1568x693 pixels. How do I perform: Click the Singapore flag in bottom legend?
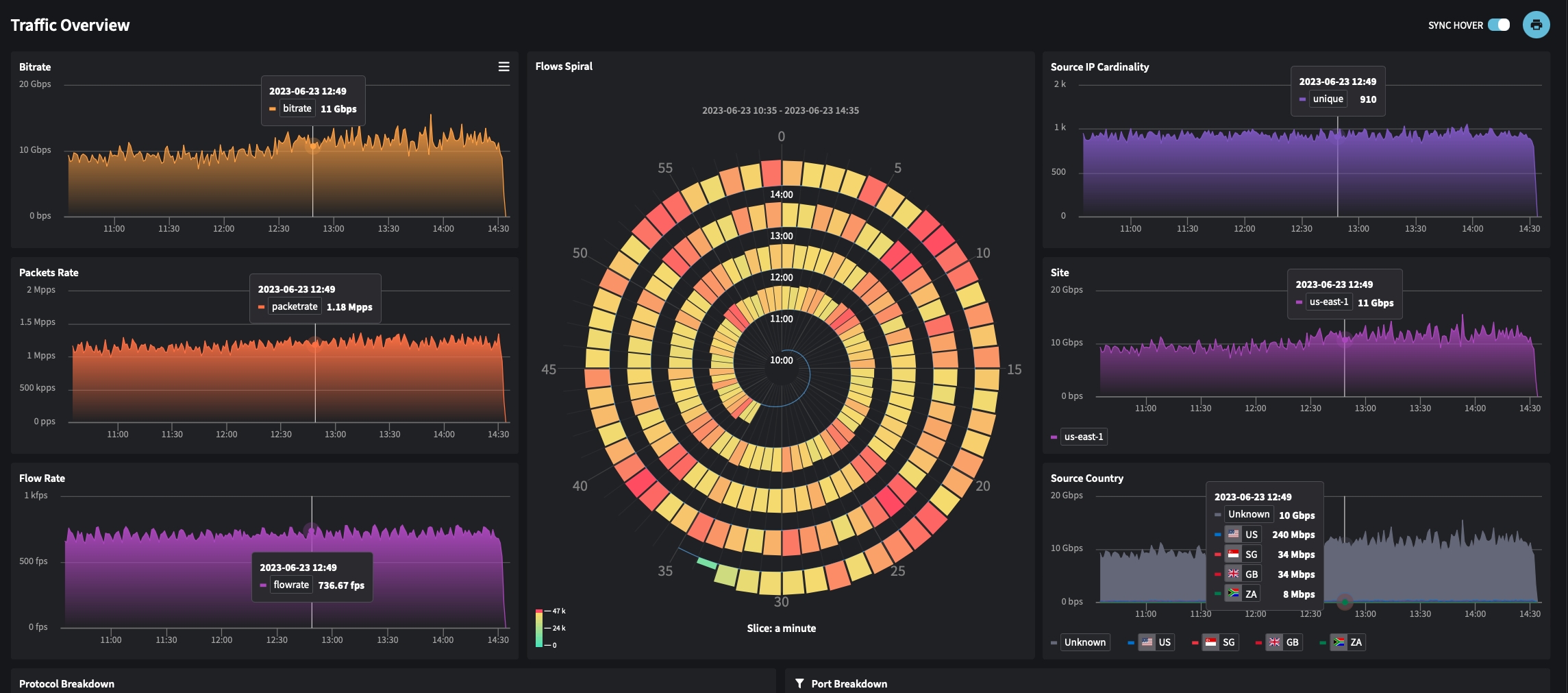coord(1211,642)
